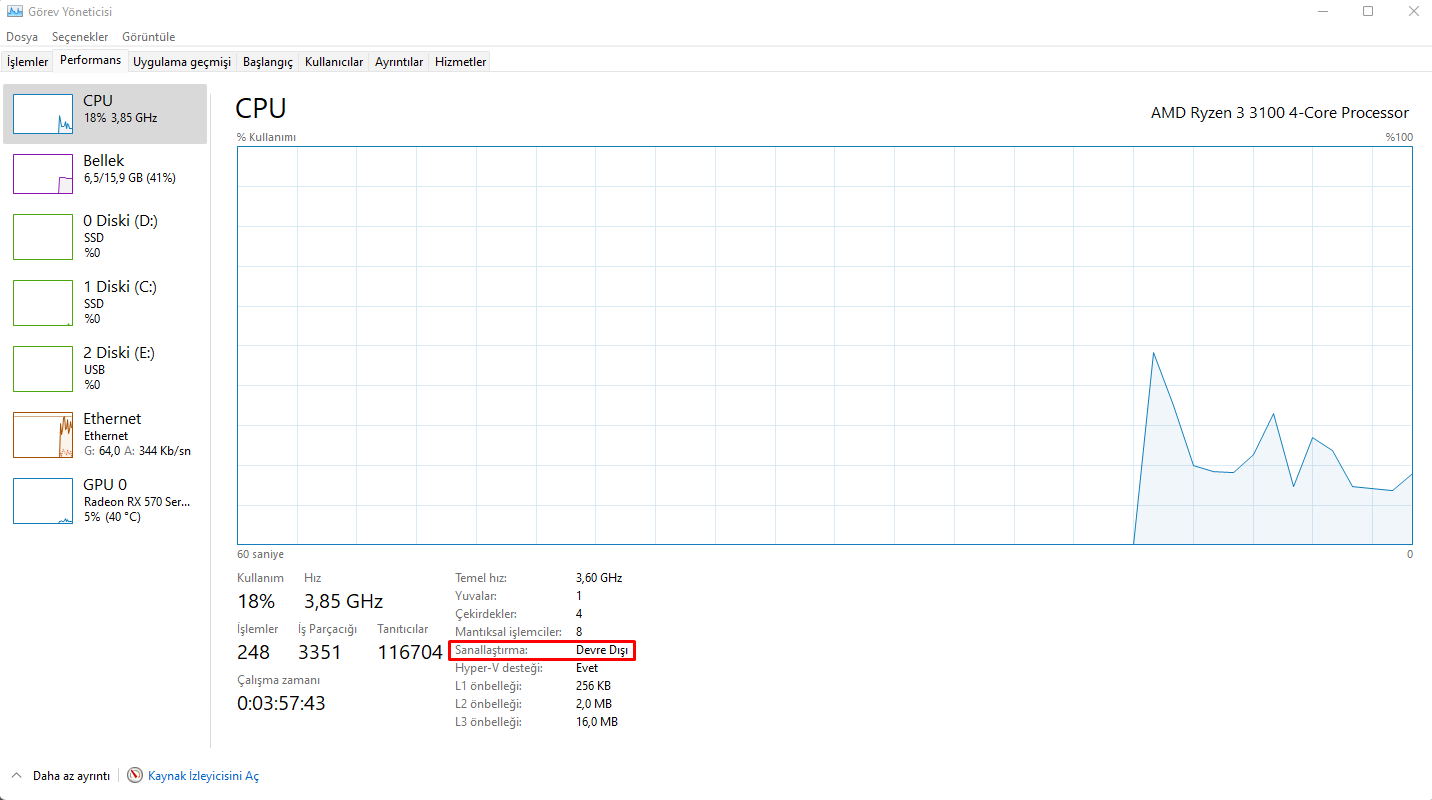Image resolution: width=1432 pixels, height=800 pixels.
Task: Click the Bellek 6,5/15,9 GB usage text
Action: click(130, 178)
